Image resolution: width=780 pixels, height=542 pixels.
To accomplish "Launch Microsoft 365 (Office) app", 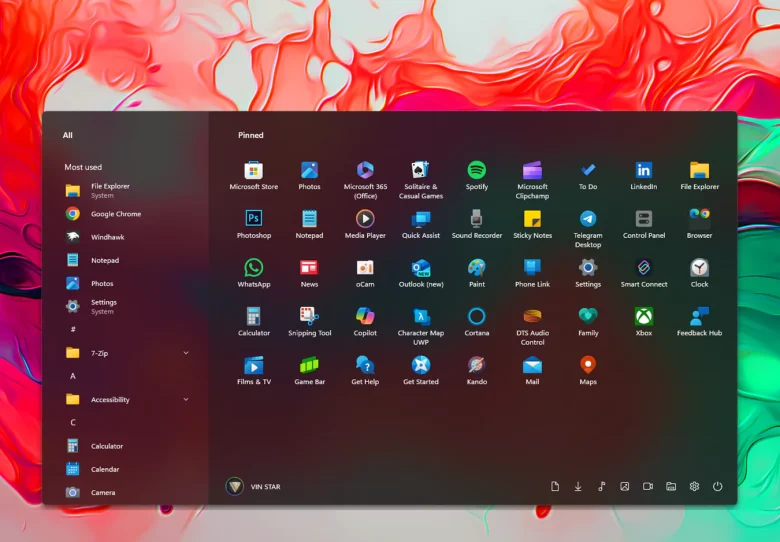I will 365,180.
